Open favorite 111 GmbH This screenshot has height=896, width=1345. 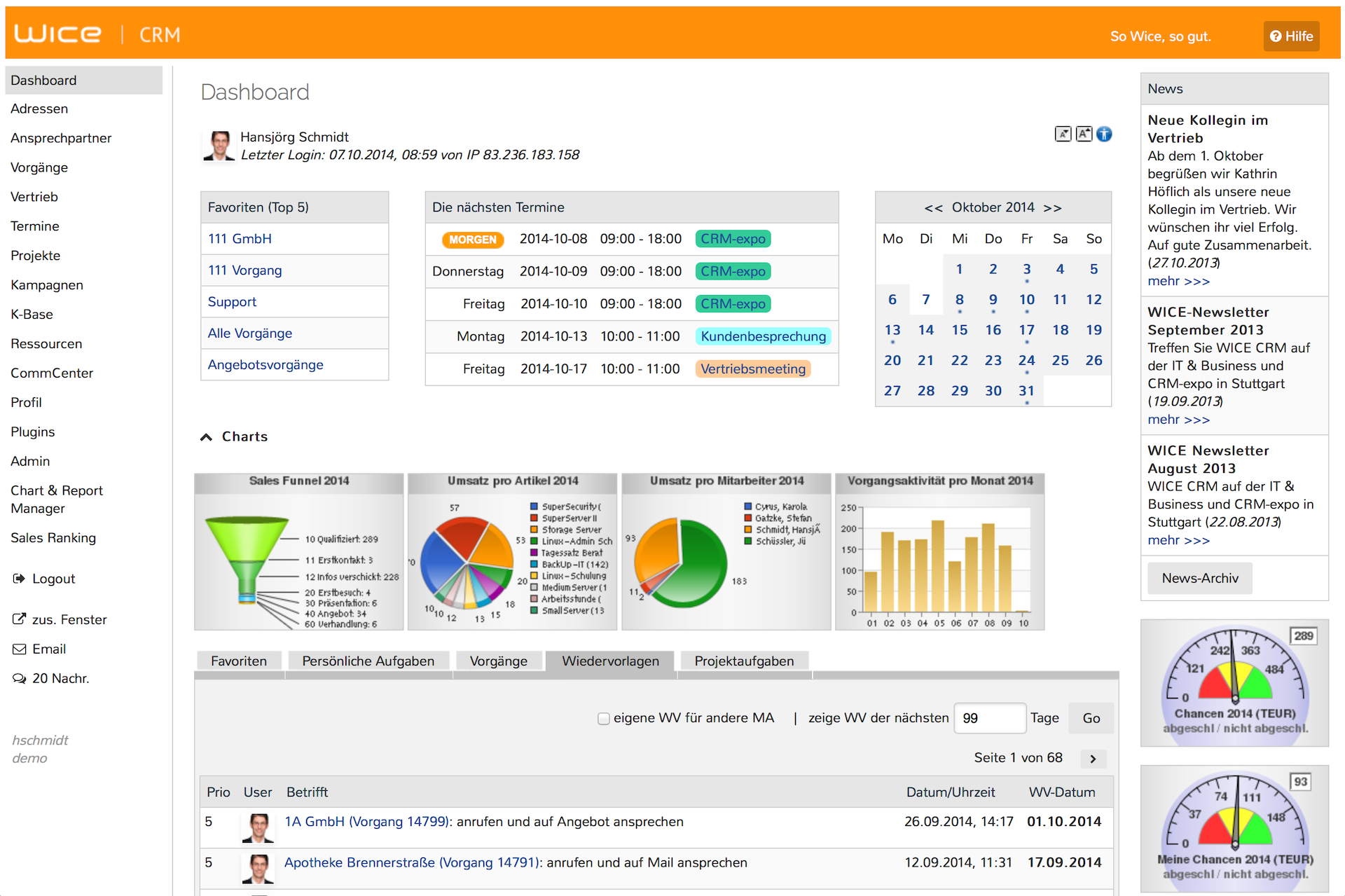tap(240, 239)
